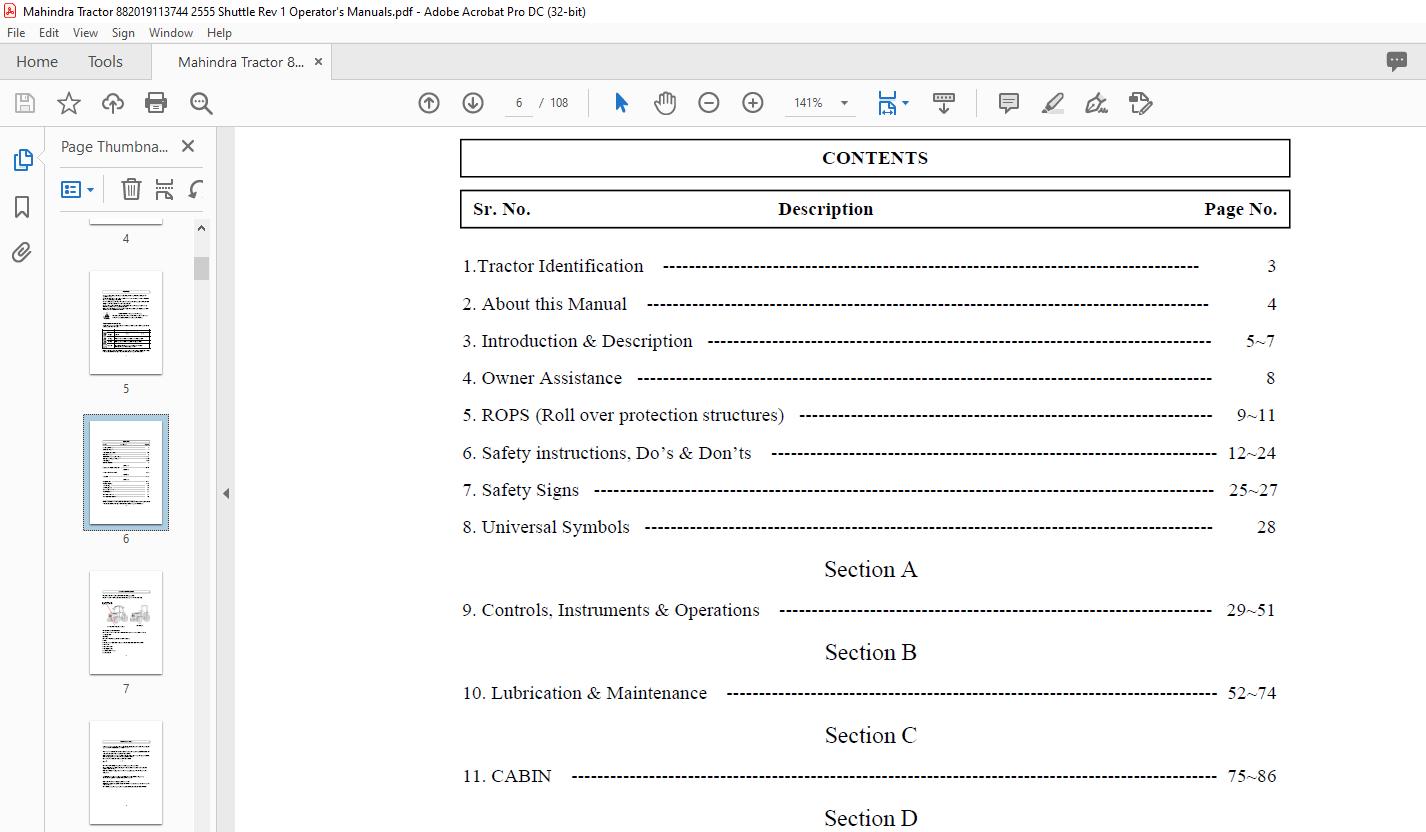Screen dimensions: 1426x832
Task: Click the Save file icon
Action: (25, 103)
